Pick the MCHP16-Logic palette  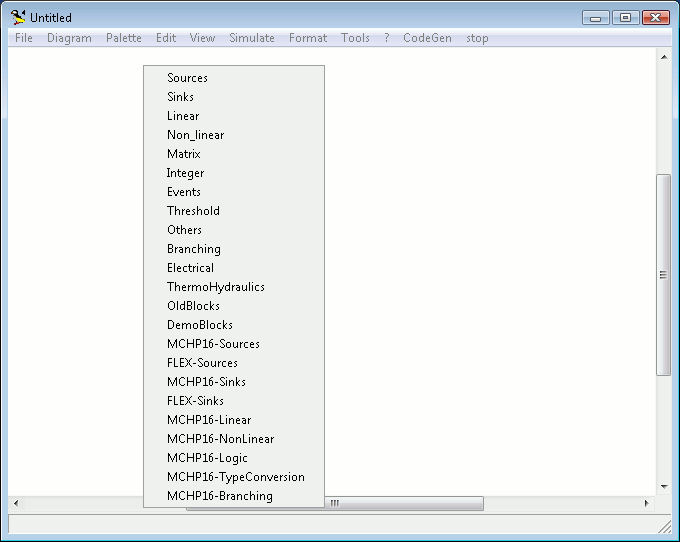click(234, 458)
